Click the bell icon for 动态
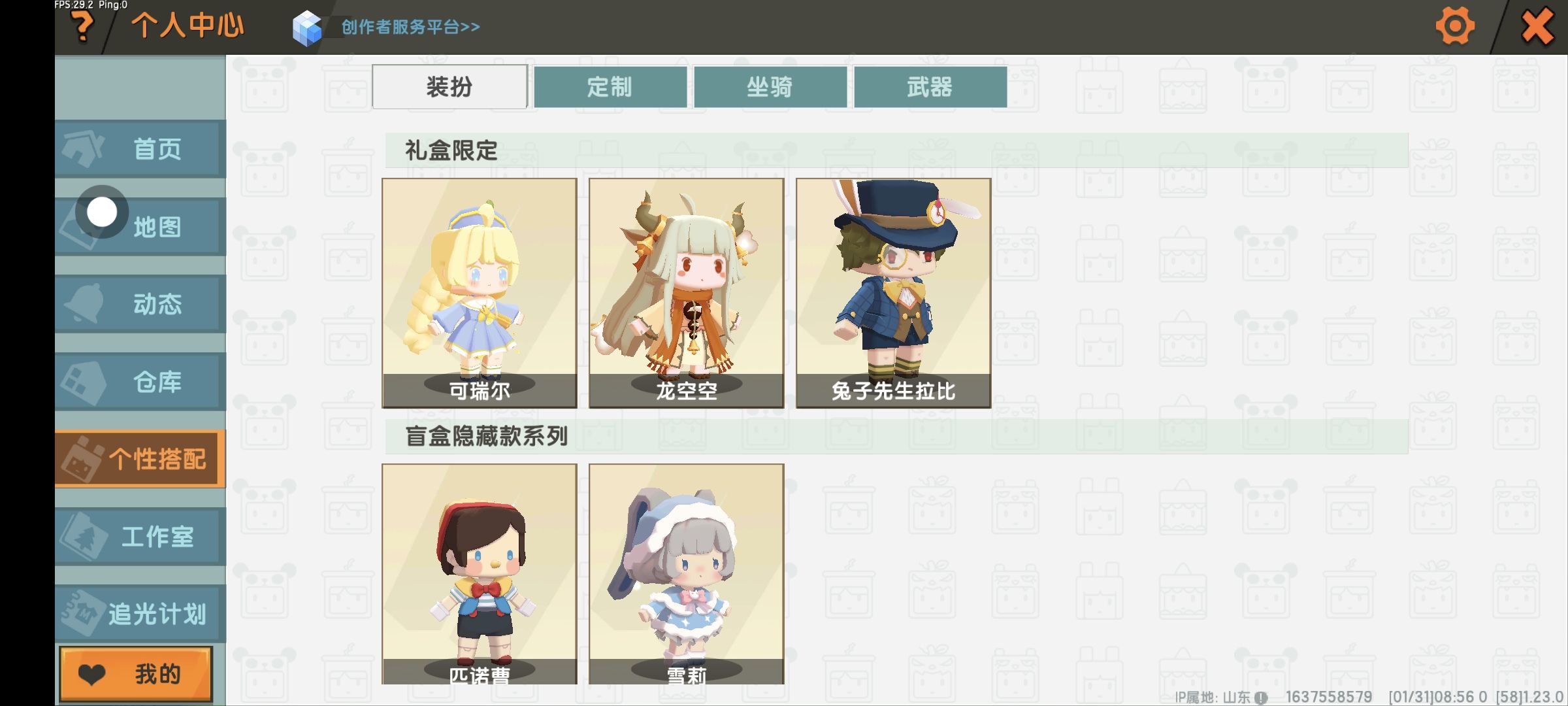The image size is (1568, 706). coord(84,303)
